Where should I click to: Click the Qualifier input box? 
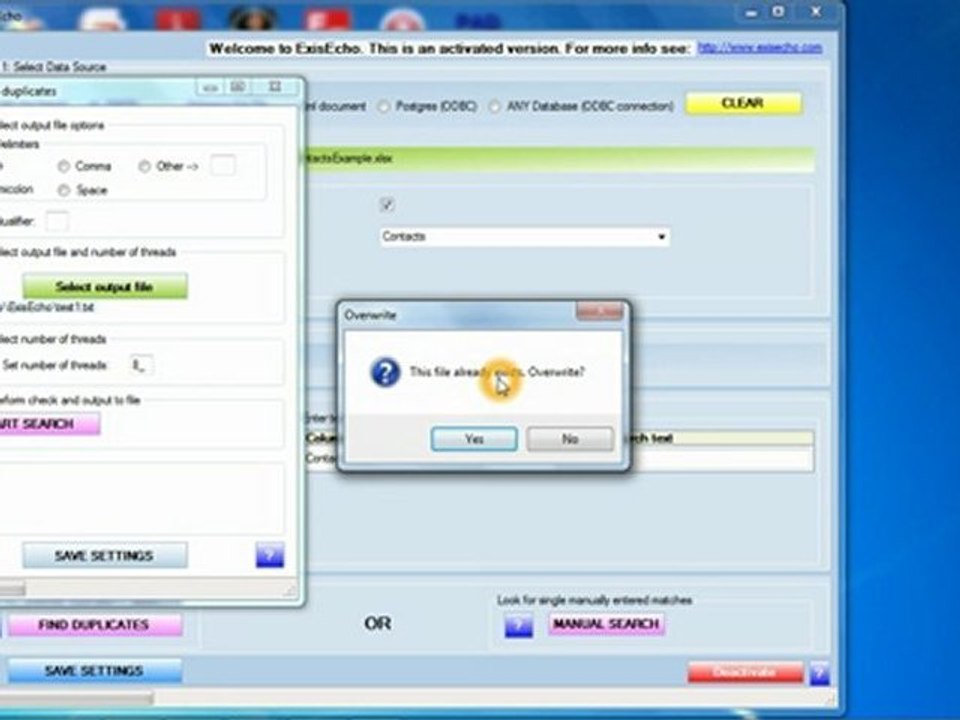(x=58, y=221)
